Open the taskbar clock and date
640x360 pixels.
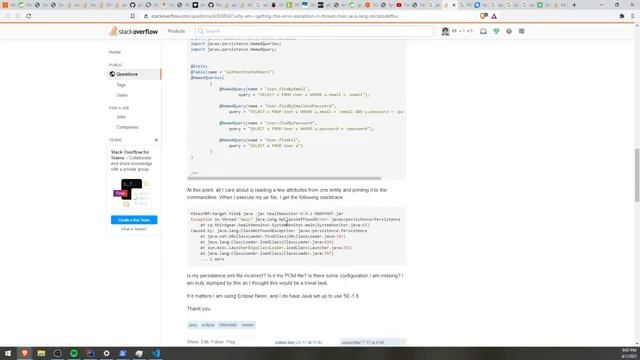(x=629, y=353)
